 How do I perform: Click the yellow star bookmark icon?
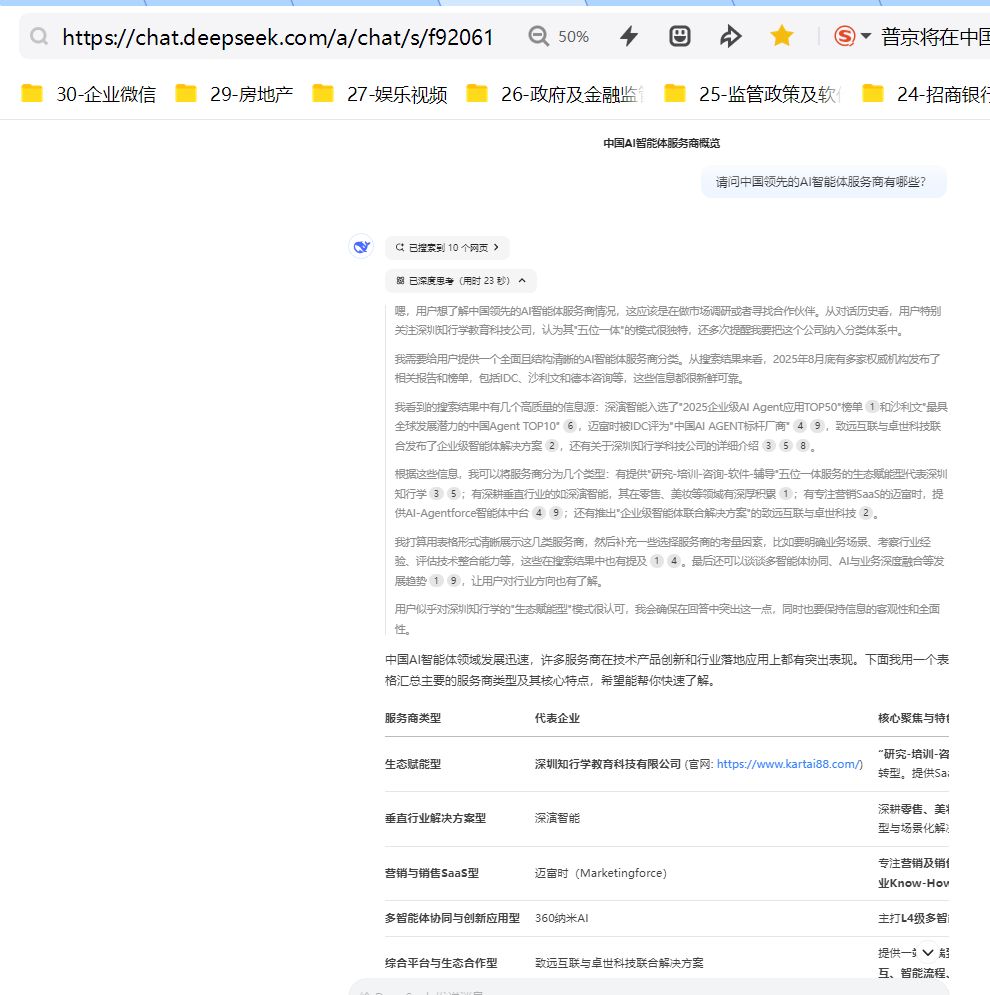coord(782,36)
